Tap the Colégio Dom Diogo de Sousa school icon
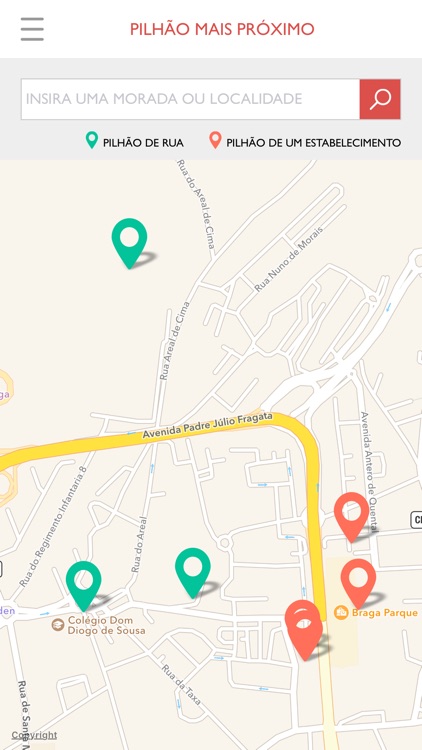The height and width of the screenshot is (750, 422). coord(58,625)
